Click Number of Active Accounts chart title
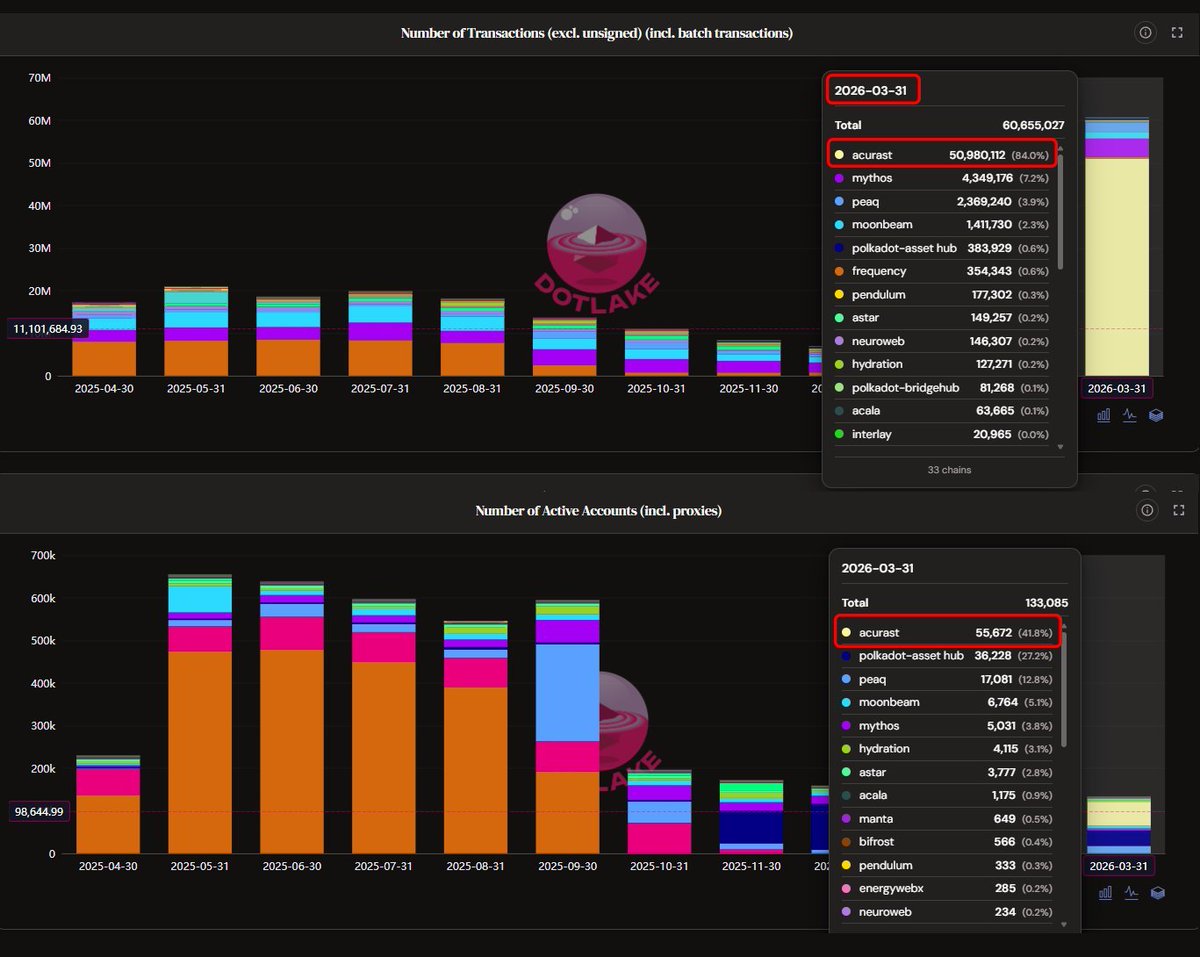 598,511
